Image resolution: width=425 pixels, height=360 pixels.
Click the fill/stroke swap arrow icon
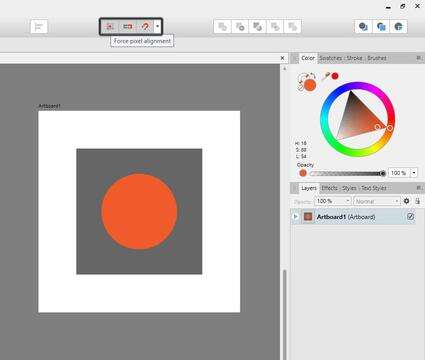[312, 75]
